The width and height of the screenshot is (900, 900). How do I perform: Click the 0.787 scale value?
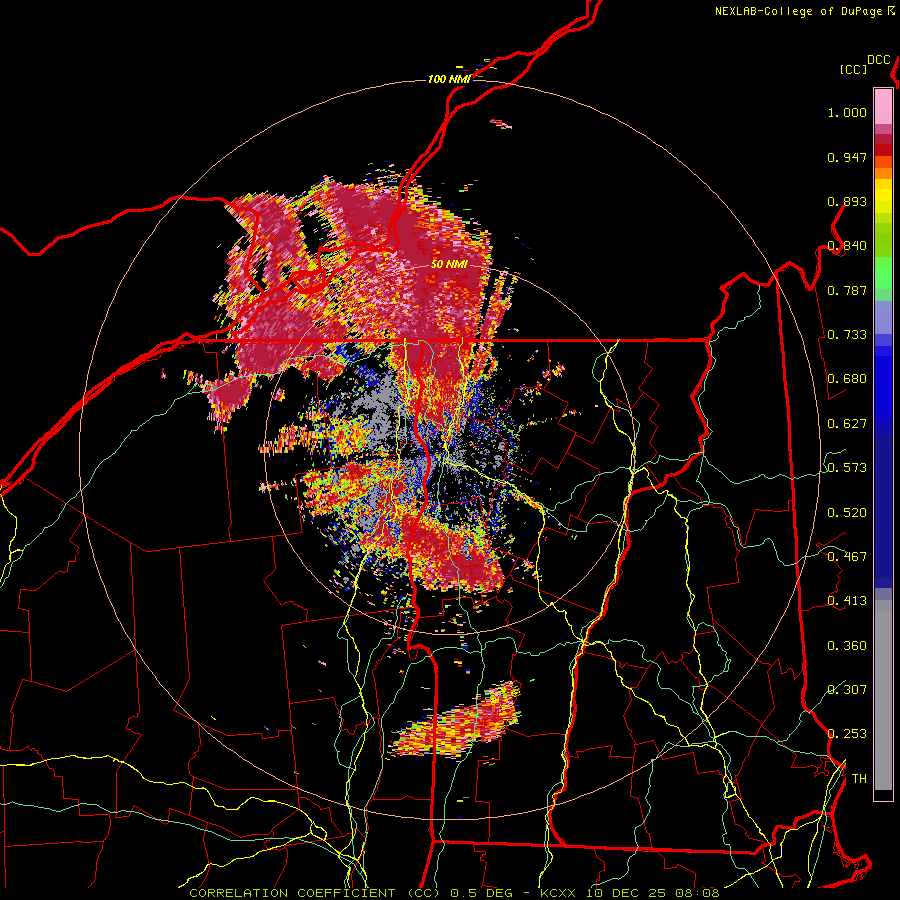click(x=847, y=290)
